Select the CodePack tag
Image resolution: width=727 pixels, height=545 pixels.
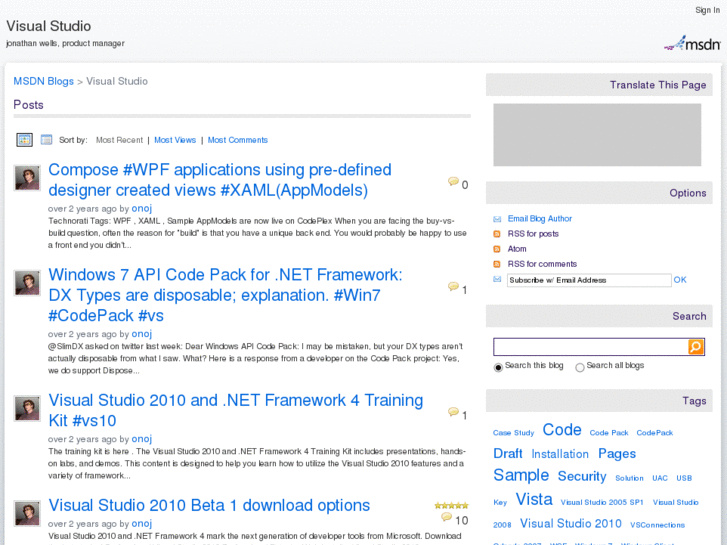(654, 433)
